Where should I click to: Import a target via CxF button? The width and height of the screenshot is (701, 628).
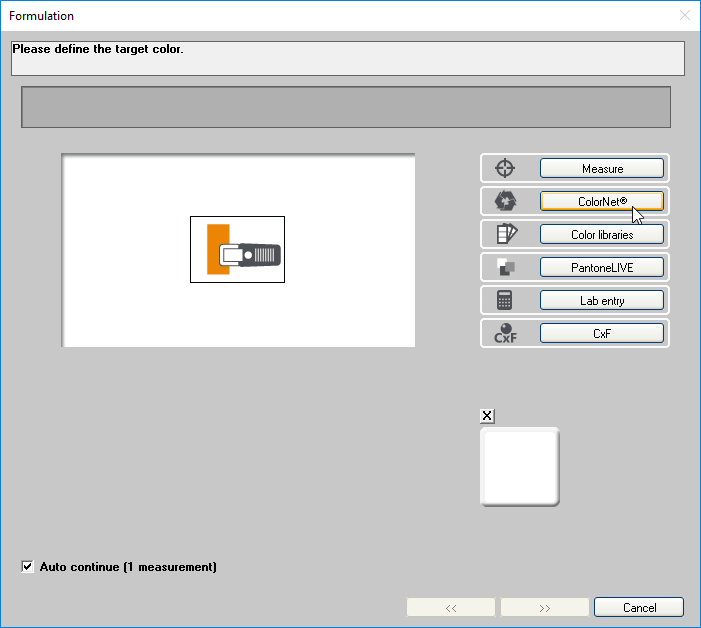coord(601,333)
